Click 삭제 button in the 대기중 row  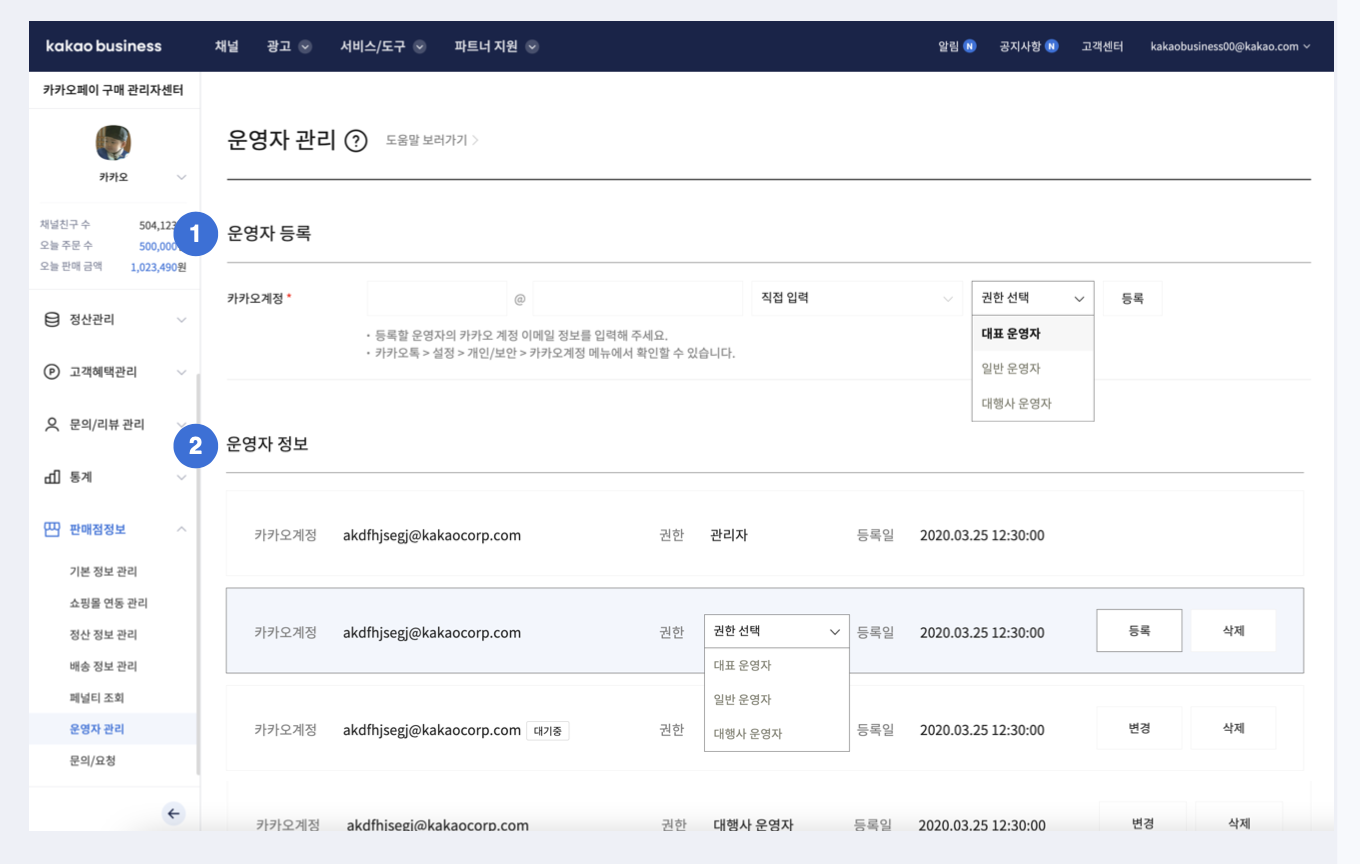coord(1233,728)
